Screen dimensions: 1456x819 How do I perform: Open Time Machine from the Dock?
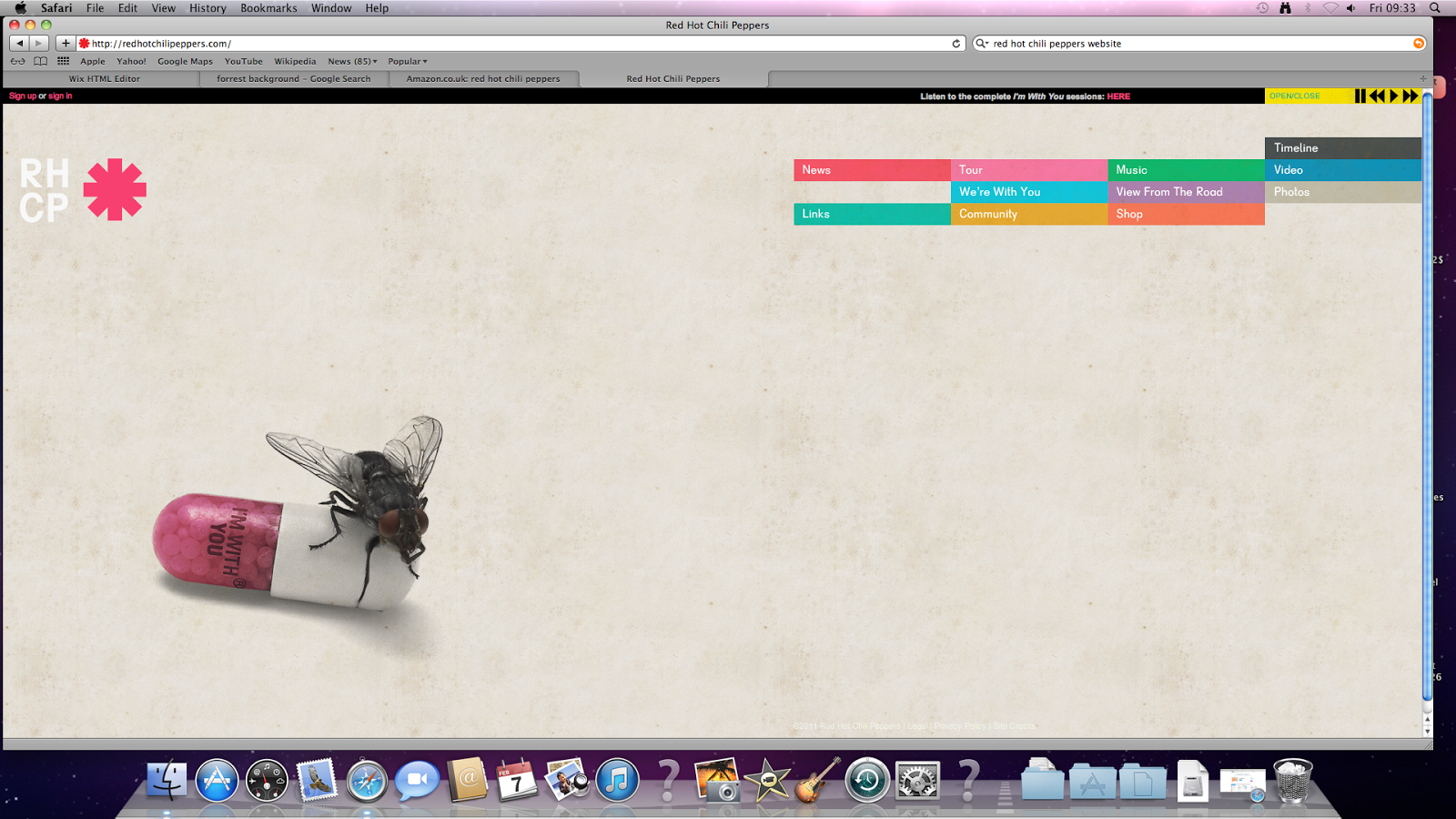pos(867,780)
